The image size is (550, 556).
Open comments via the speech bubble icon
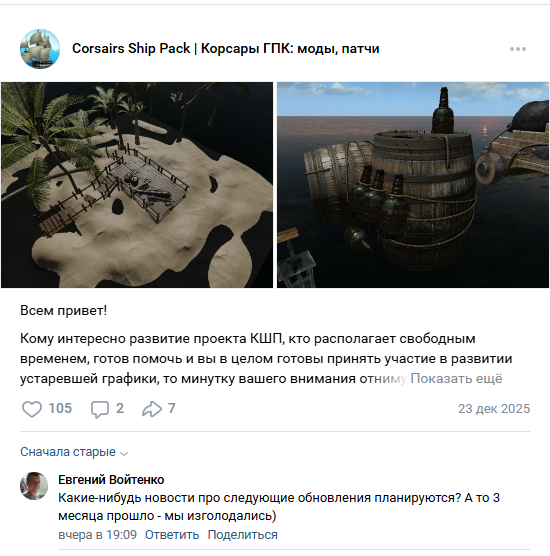pos(100,409)
